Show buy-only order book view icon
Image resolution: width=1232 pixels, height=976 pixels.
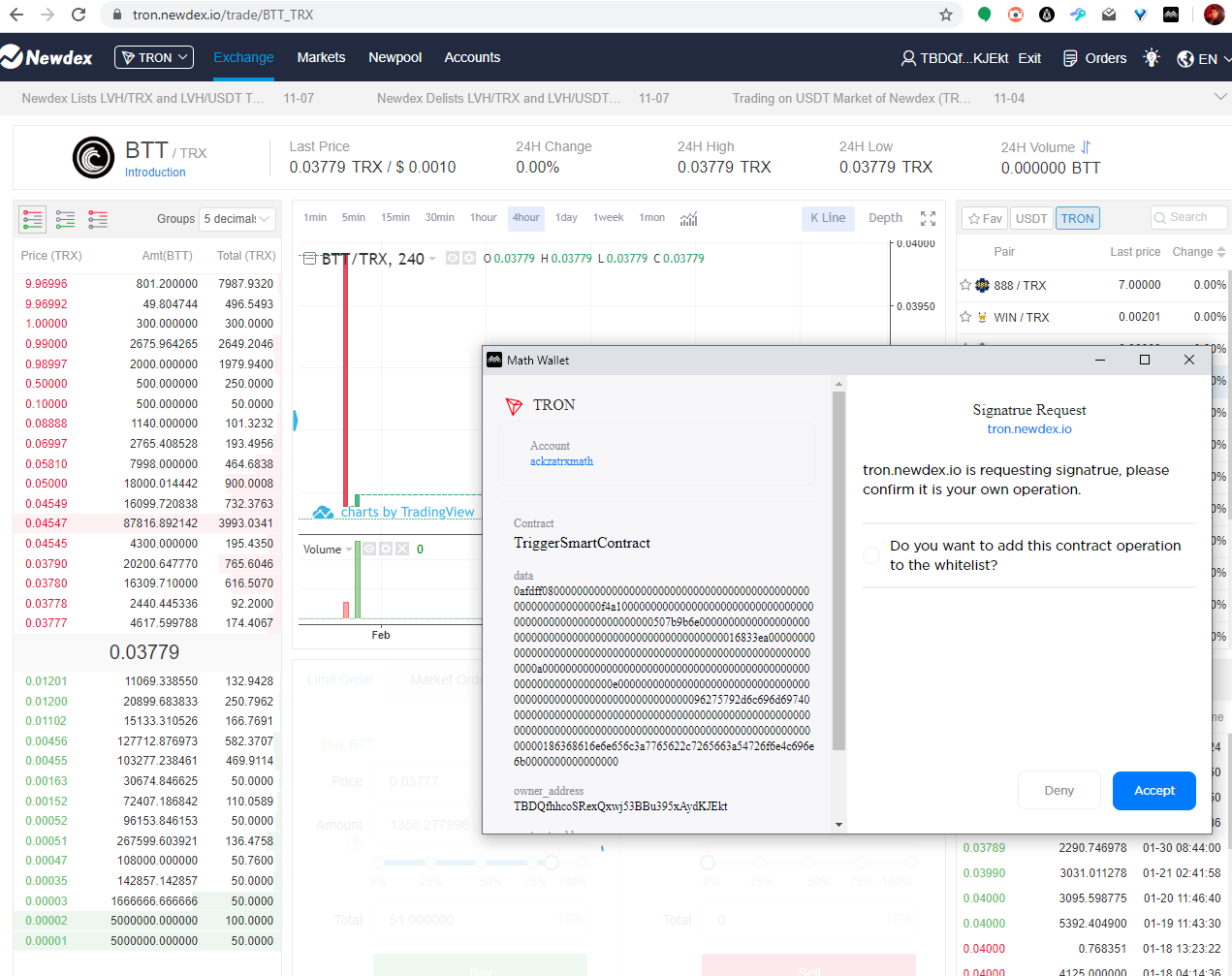coord(66,219)
